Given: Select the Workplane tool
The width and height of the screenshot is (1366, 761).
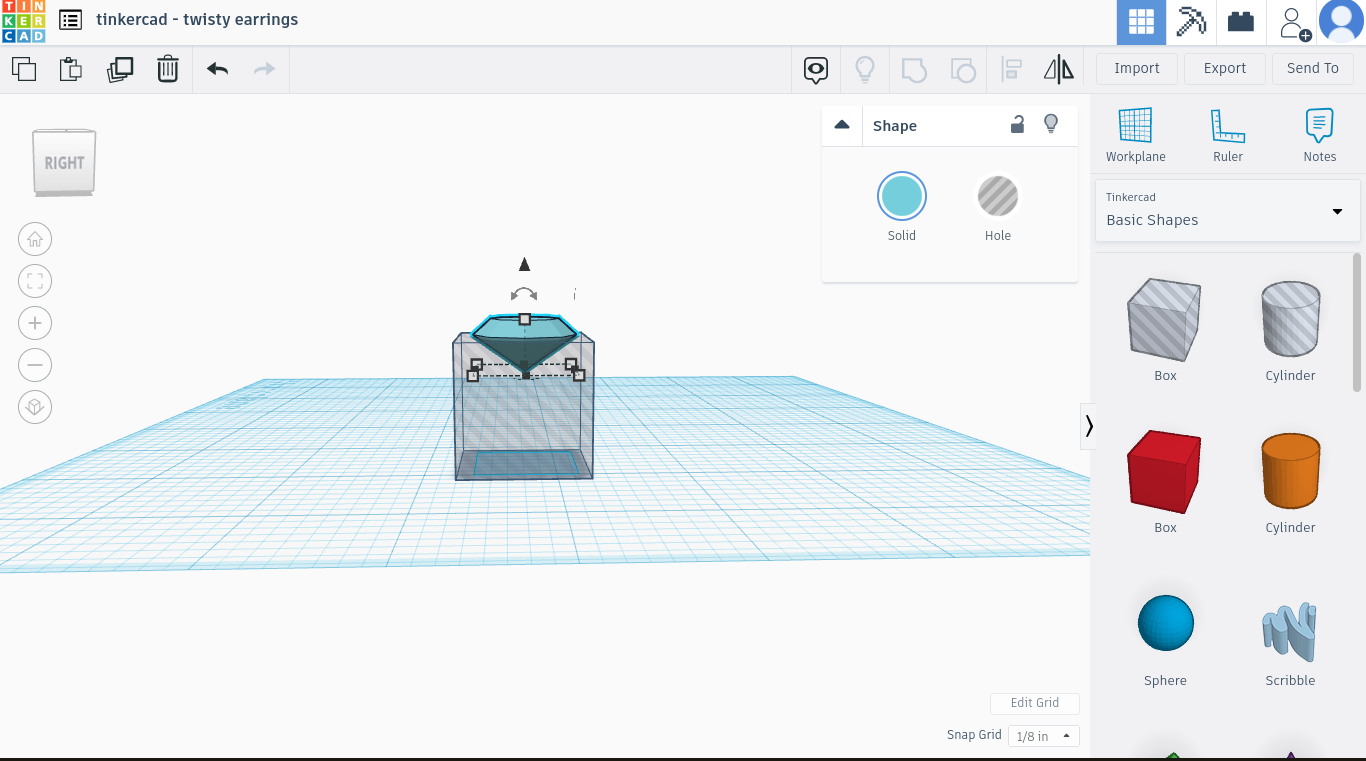Looking at the screenshot, I should [1135, 133].
